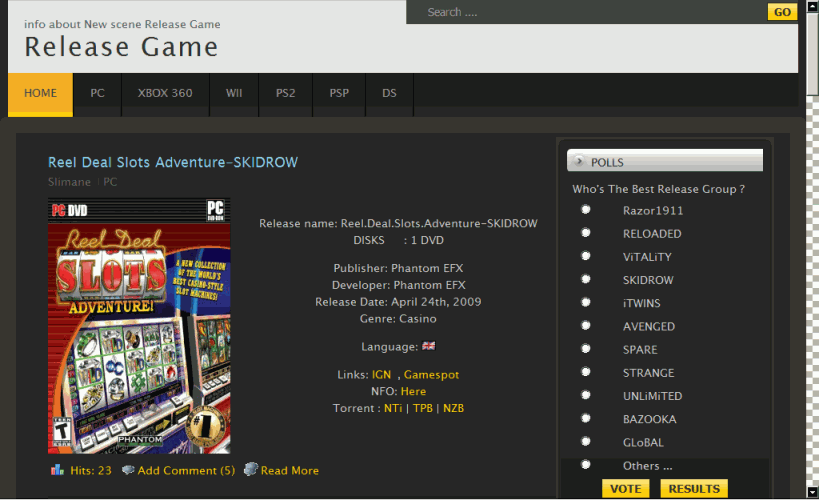
Task: Open the NZB link
Action: point(453,408)
